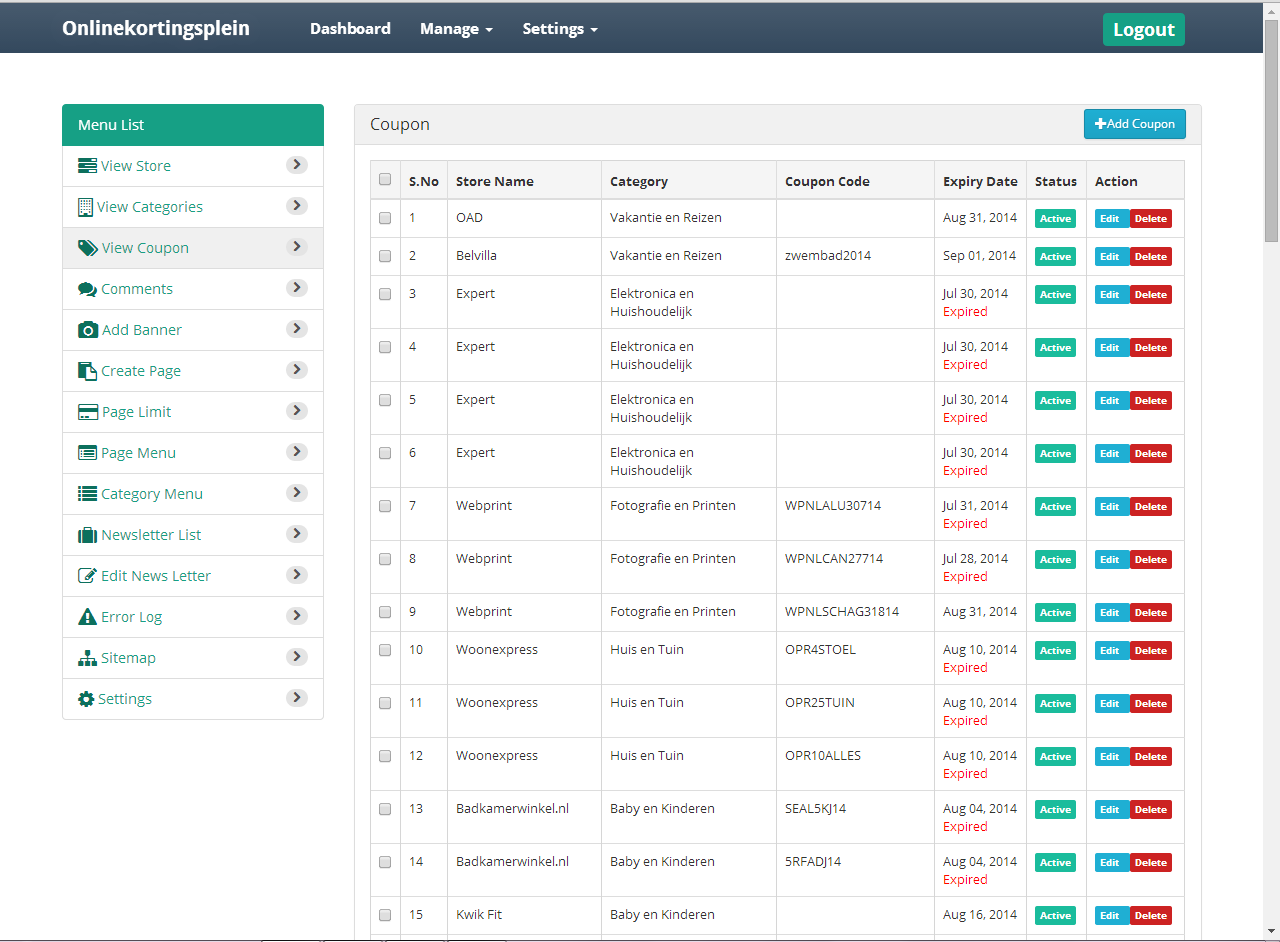Viewport: 1280px width, 942px height.
Task: Edit the OPR10ALLES coupon
Action: 1111,757
